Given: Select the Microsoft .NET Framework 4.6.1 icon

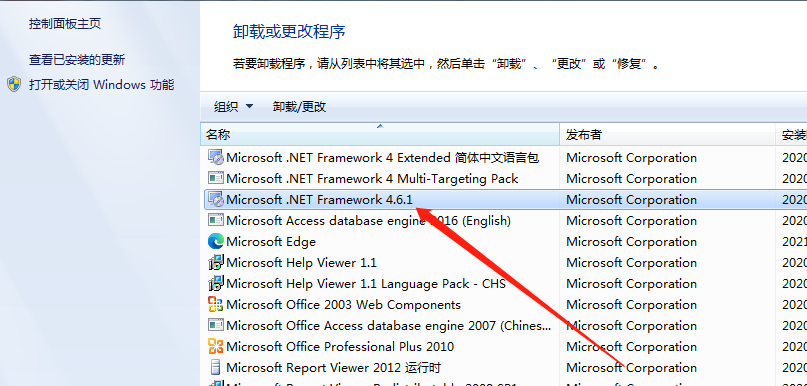Looking at the screenshot, I should tap(216, 199).
